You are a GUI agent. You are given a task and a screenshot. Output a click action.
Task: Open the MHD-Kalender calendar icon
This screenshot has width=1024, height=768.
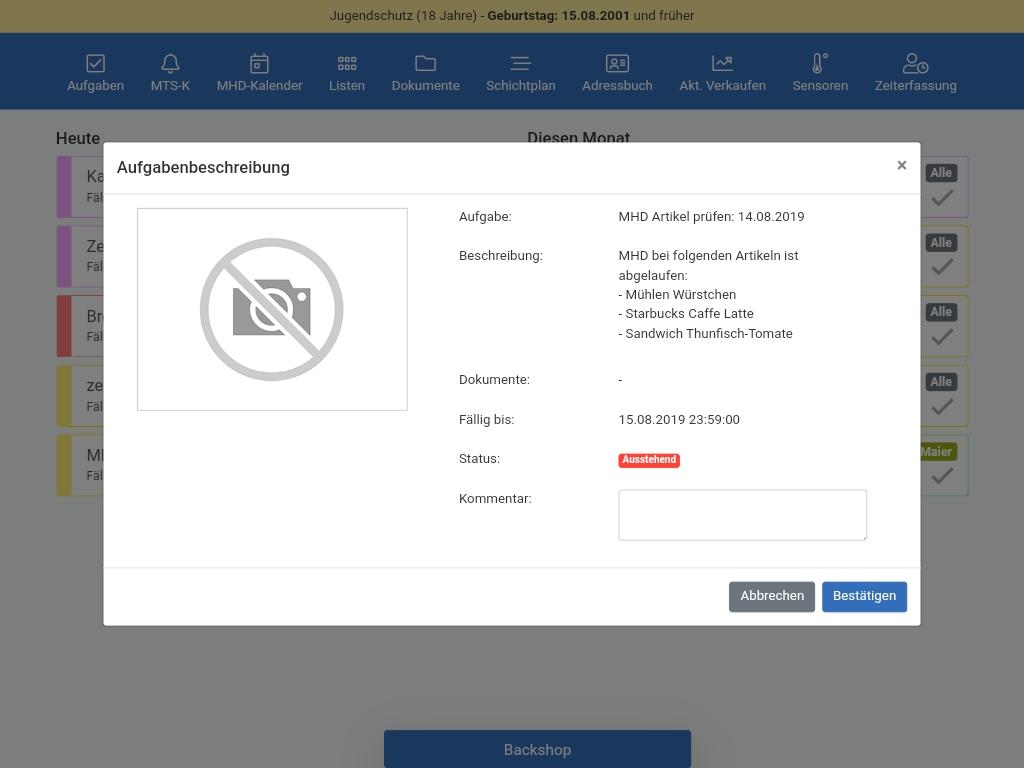click(259, 64)
